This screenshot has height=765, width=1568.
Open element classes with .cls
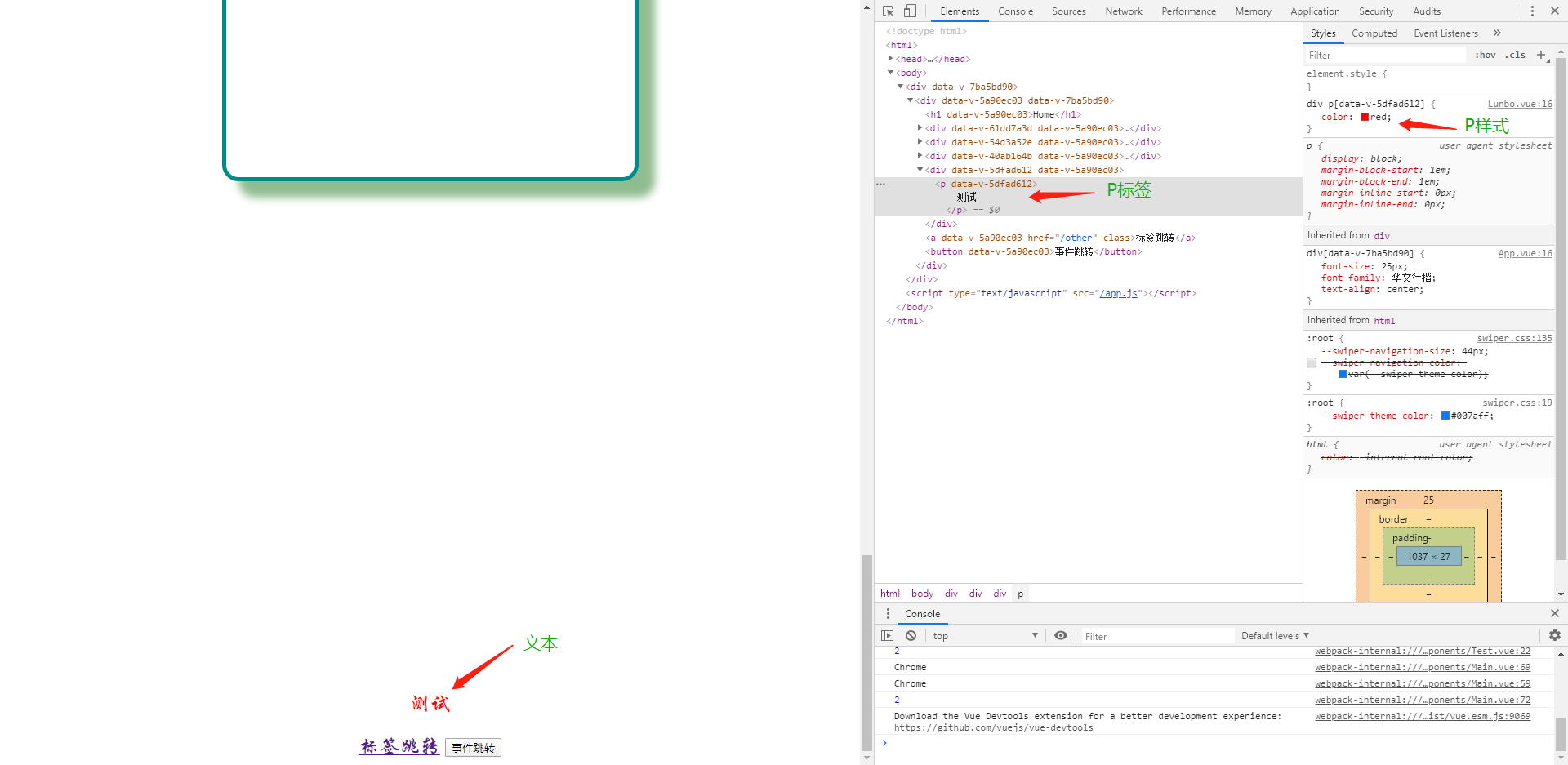[x=1516, y=55]
